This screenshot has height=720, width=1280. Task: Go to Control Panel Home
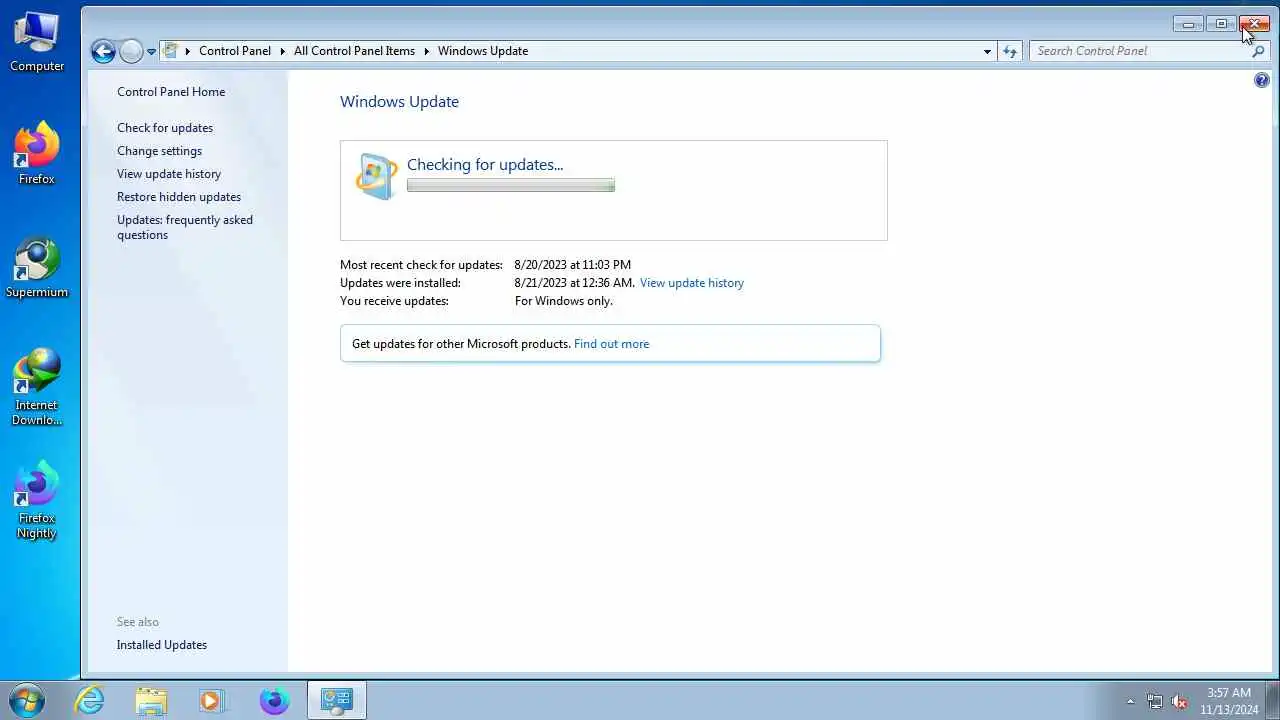click(x=171, y=92)
